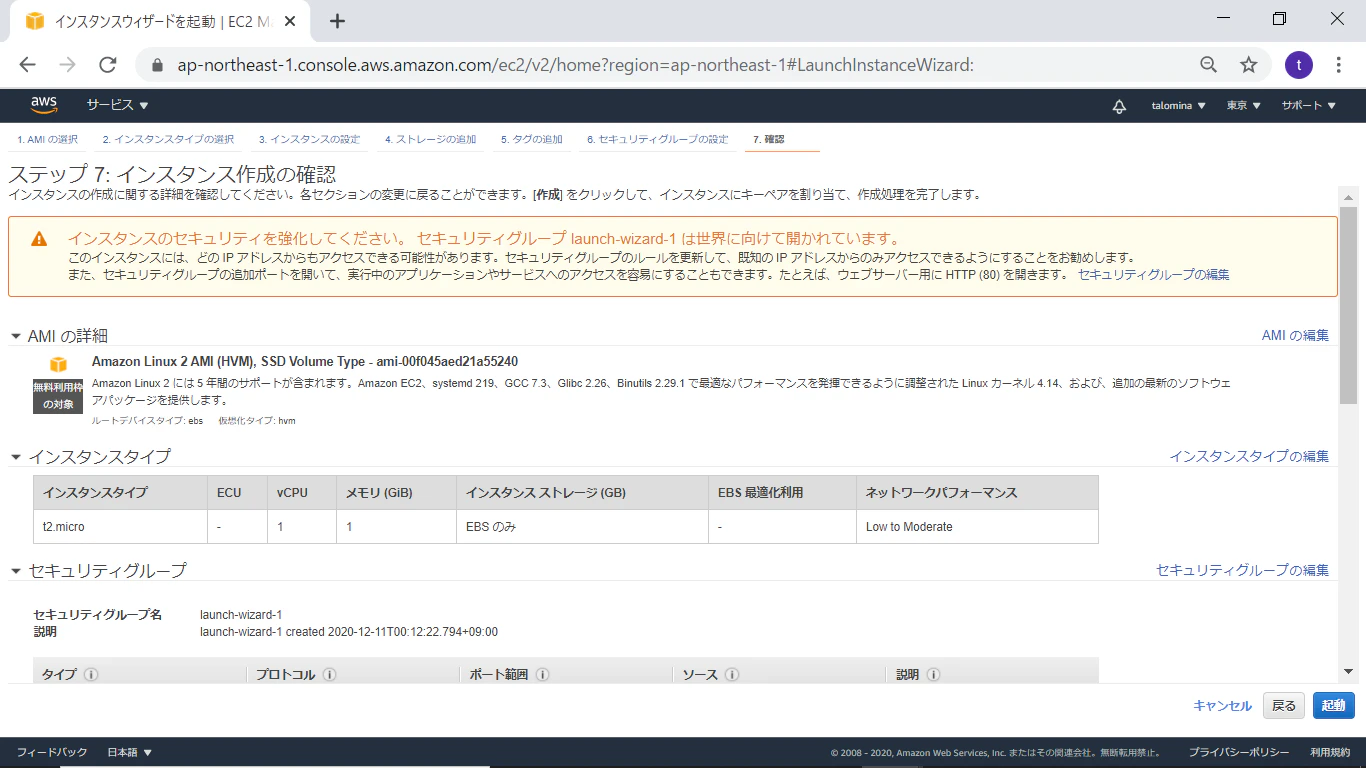Open the talomina account dropdown

[x=1179, y=106]
